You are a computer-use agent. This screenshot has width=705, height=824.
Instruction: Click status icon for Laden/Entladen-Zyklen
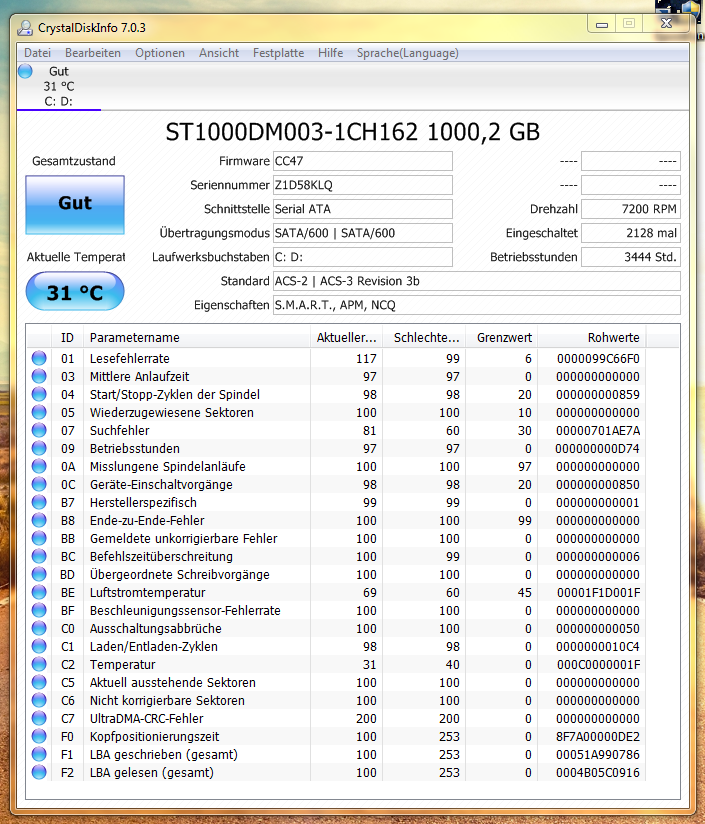(x=39, y=646)
